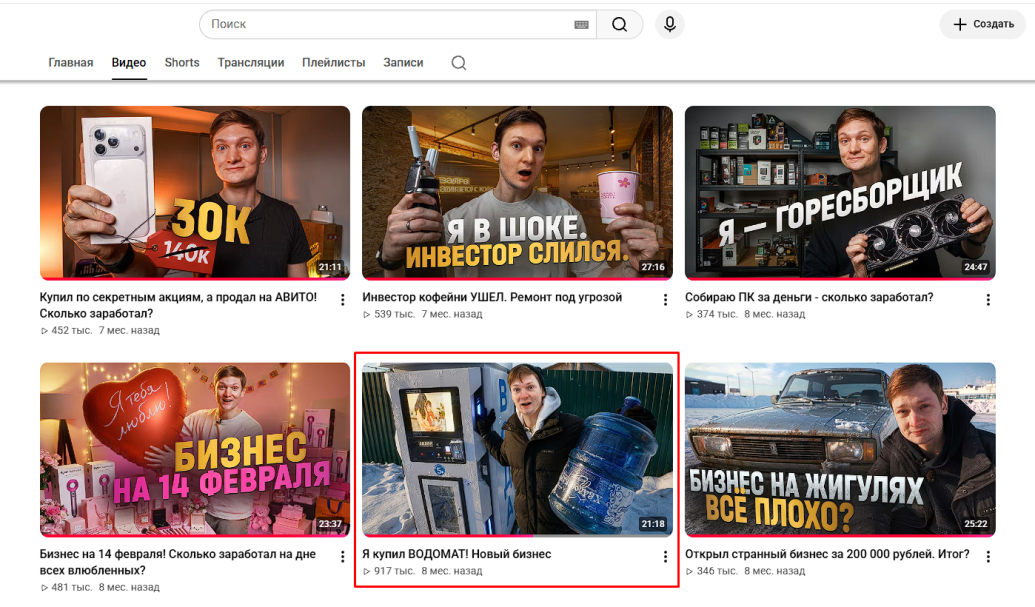Screen dimensions: 1035x607
Task: Start voice search with the microphone icon
Action: (669, 24)
